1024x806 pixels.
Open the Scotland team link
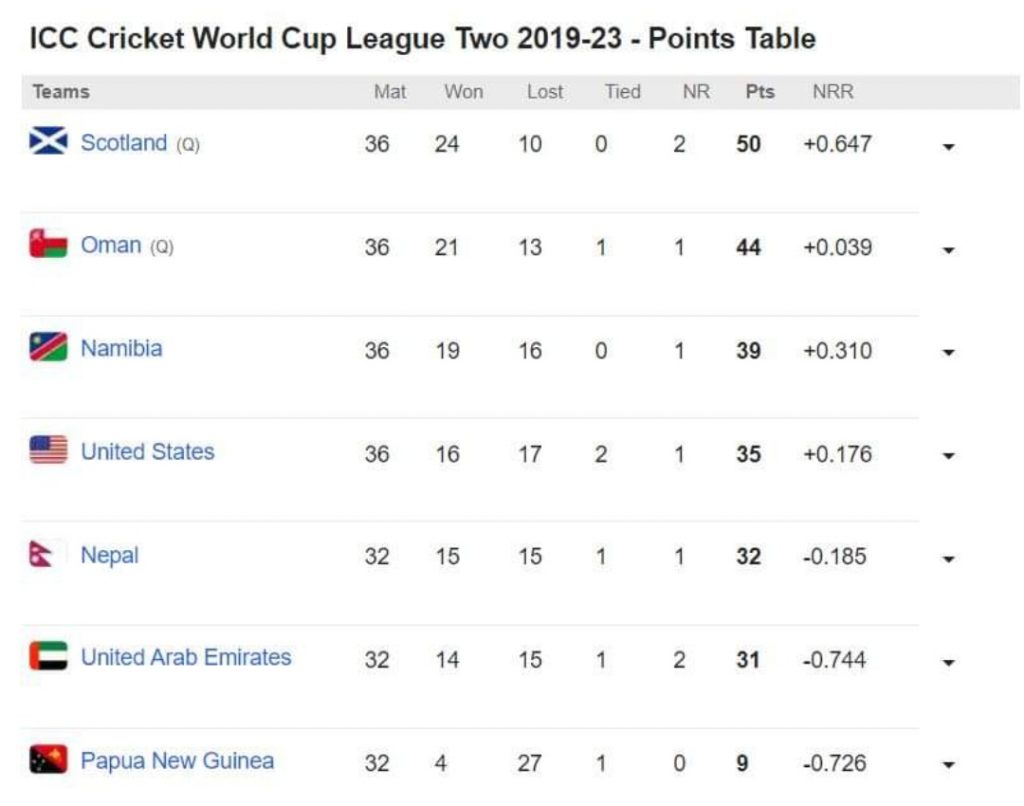pos(123,143)
